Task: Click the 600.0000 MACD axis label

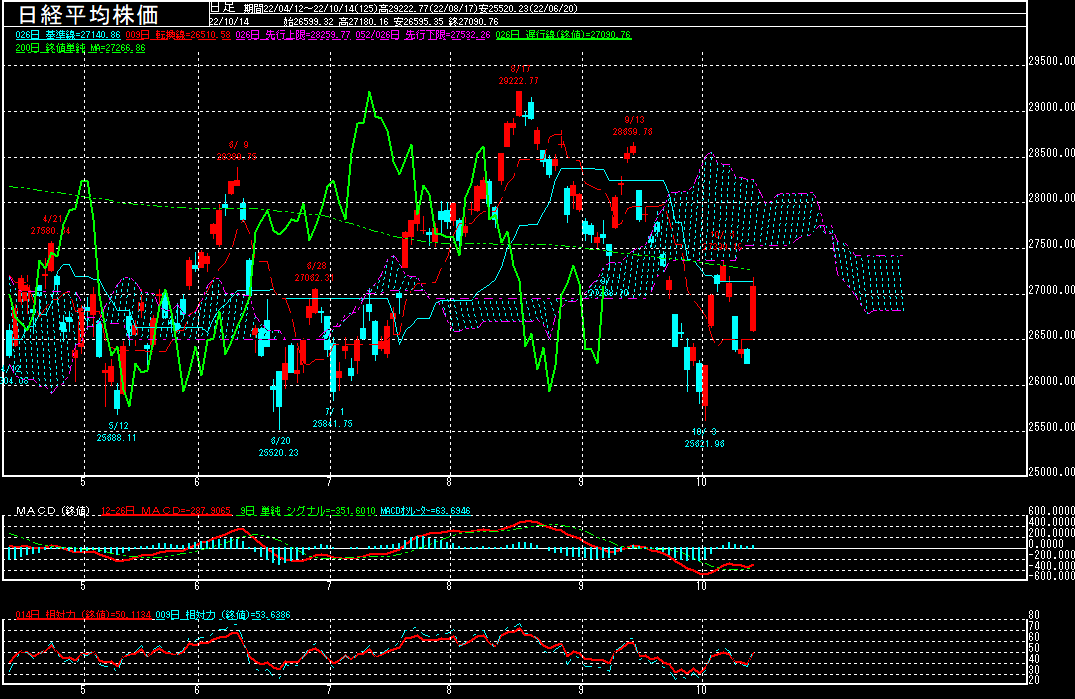Action: (x=1051, y=511)
